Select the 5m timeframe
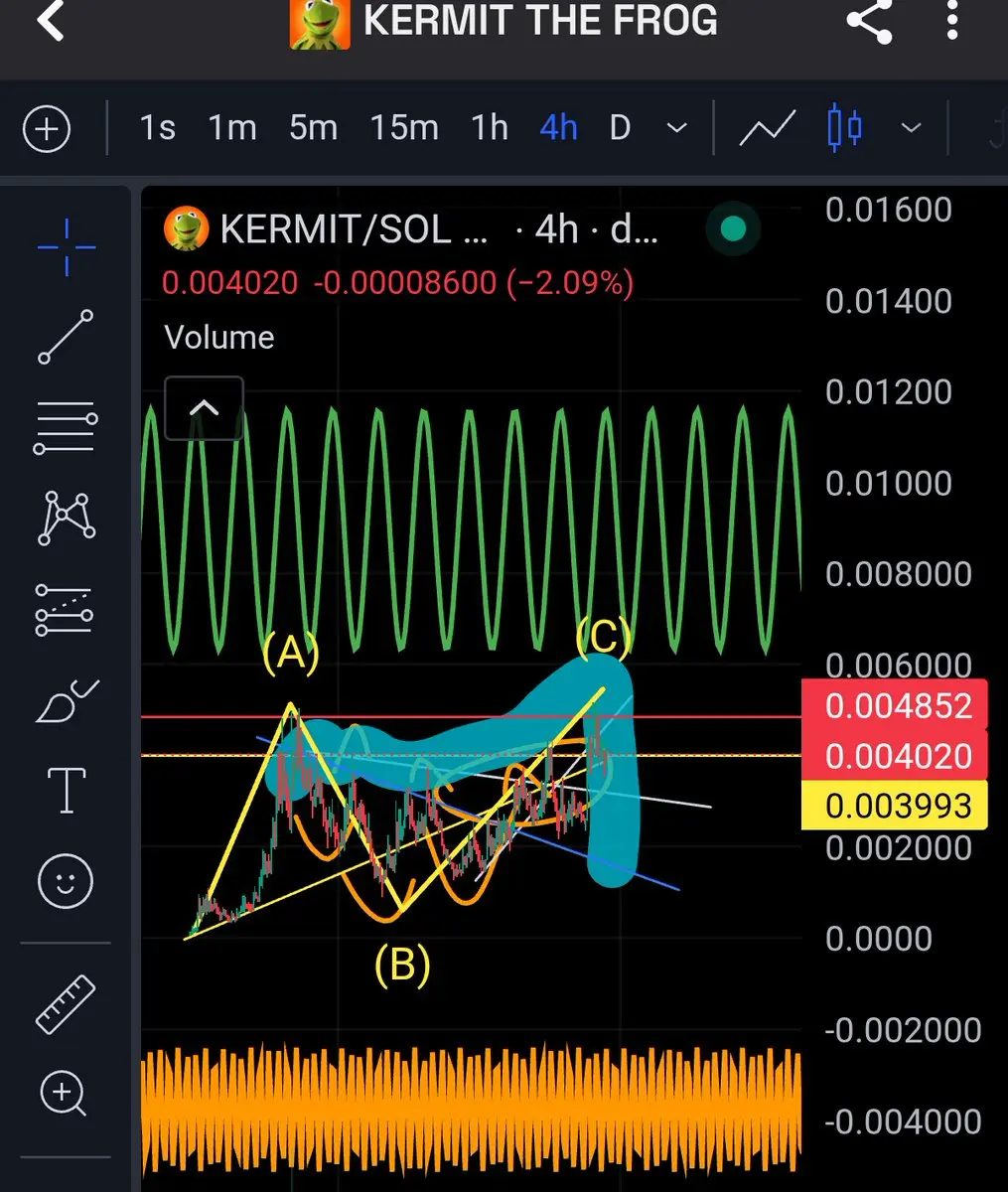The image size is (1008, 1192). 313,128
